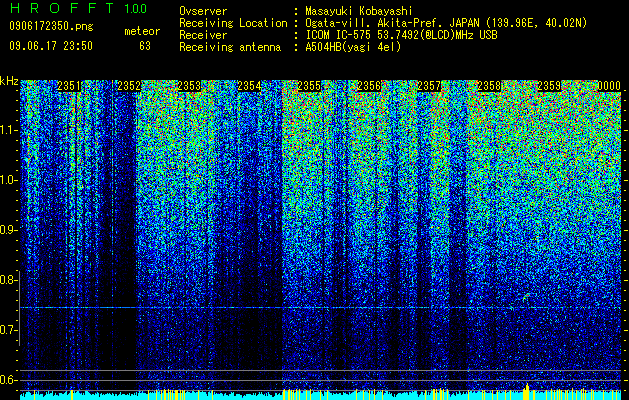Click the 2359 time marker label

click(549, 86)
